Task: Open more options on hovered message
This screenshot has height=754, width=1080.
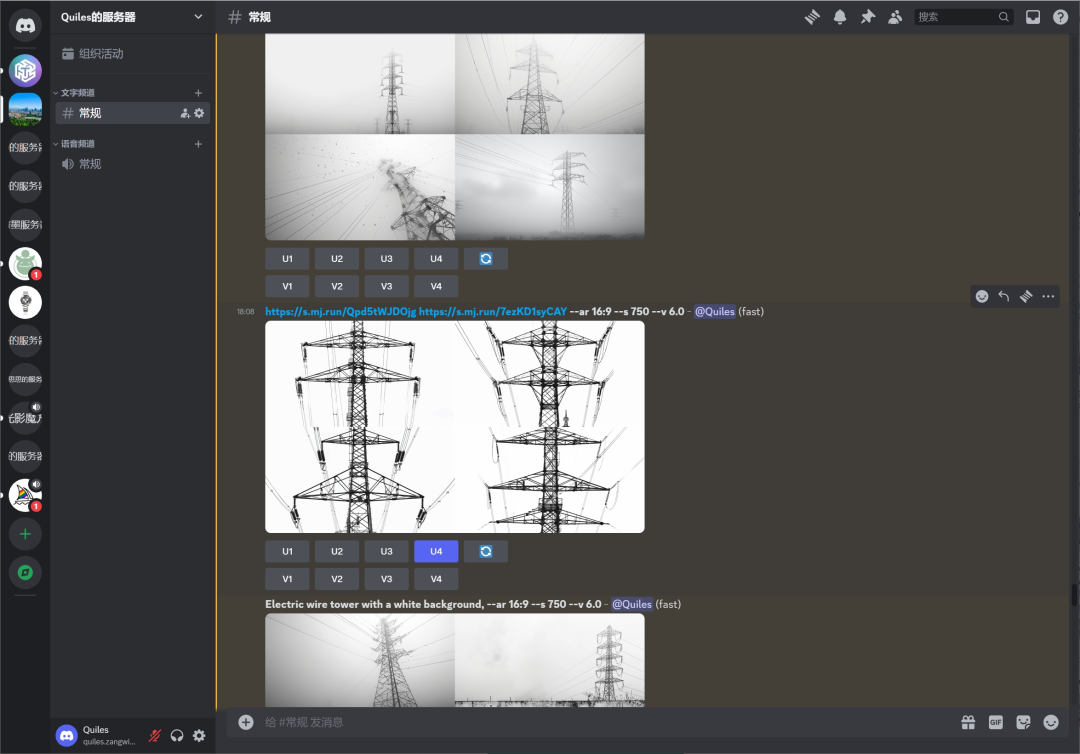Action: coord(1048,296)
